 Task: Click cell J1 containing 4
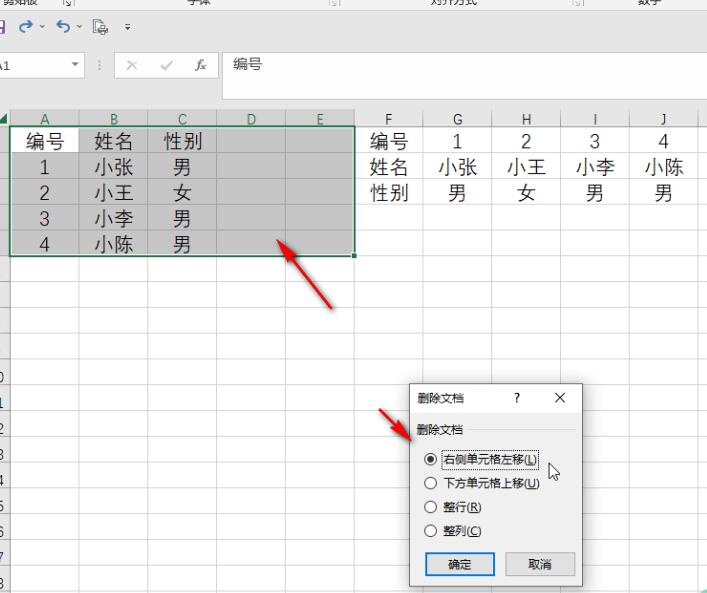(x=664, y=140)
